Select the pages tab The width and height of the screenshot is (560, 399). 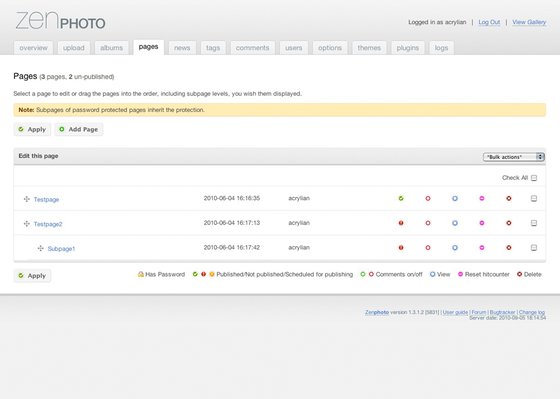(x=149, y=47)
